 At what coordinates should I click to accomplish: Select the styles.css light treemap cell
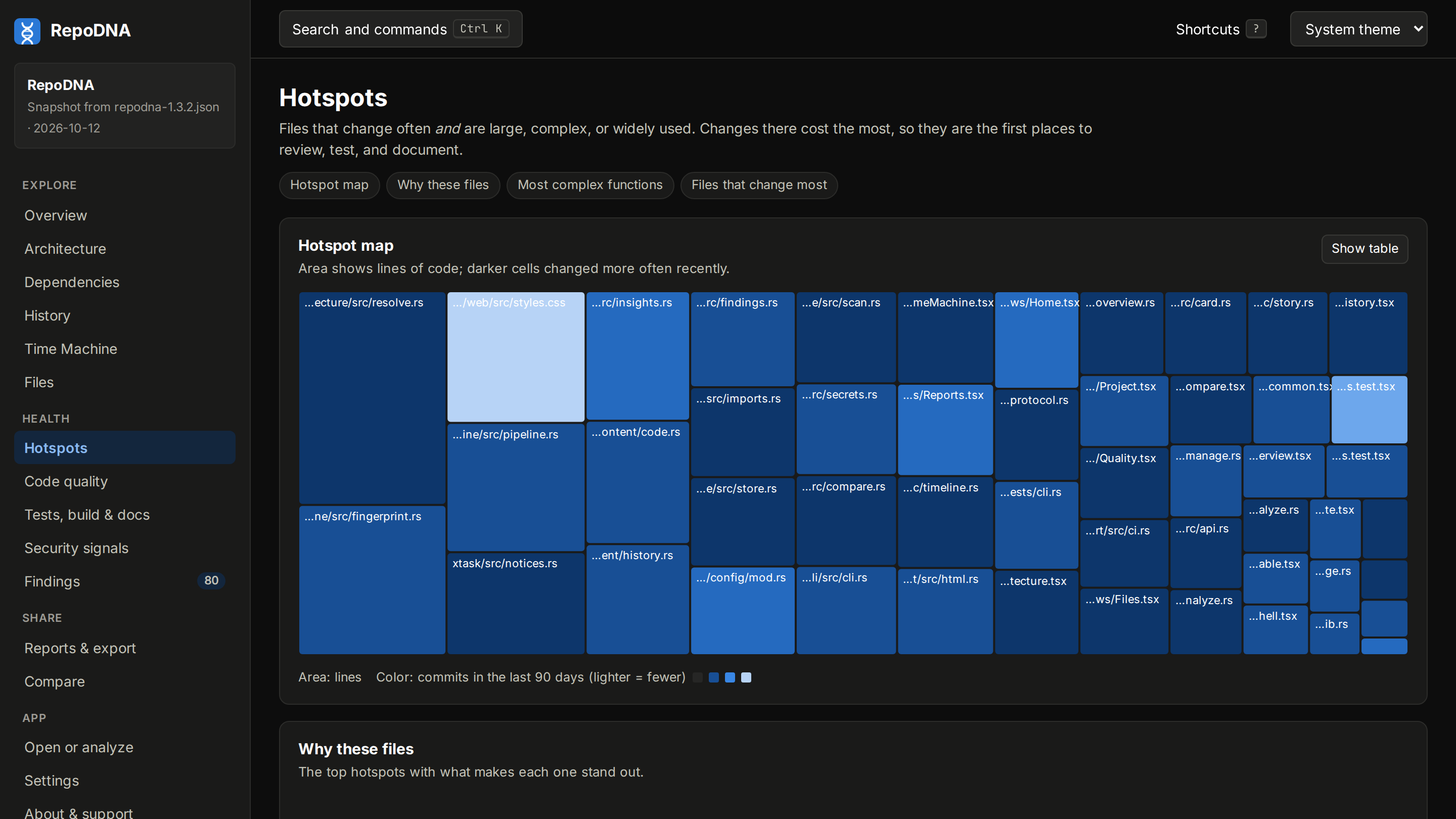516,356
